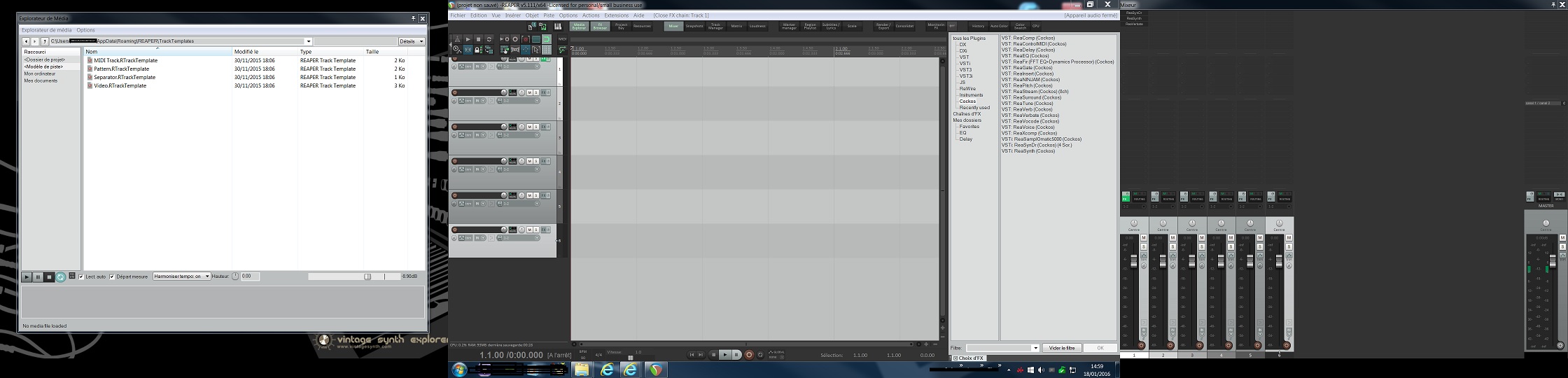1568x378 pixels.
Task: Open the Piste menu
Action: pyautogui.click(x=549, y=15)
